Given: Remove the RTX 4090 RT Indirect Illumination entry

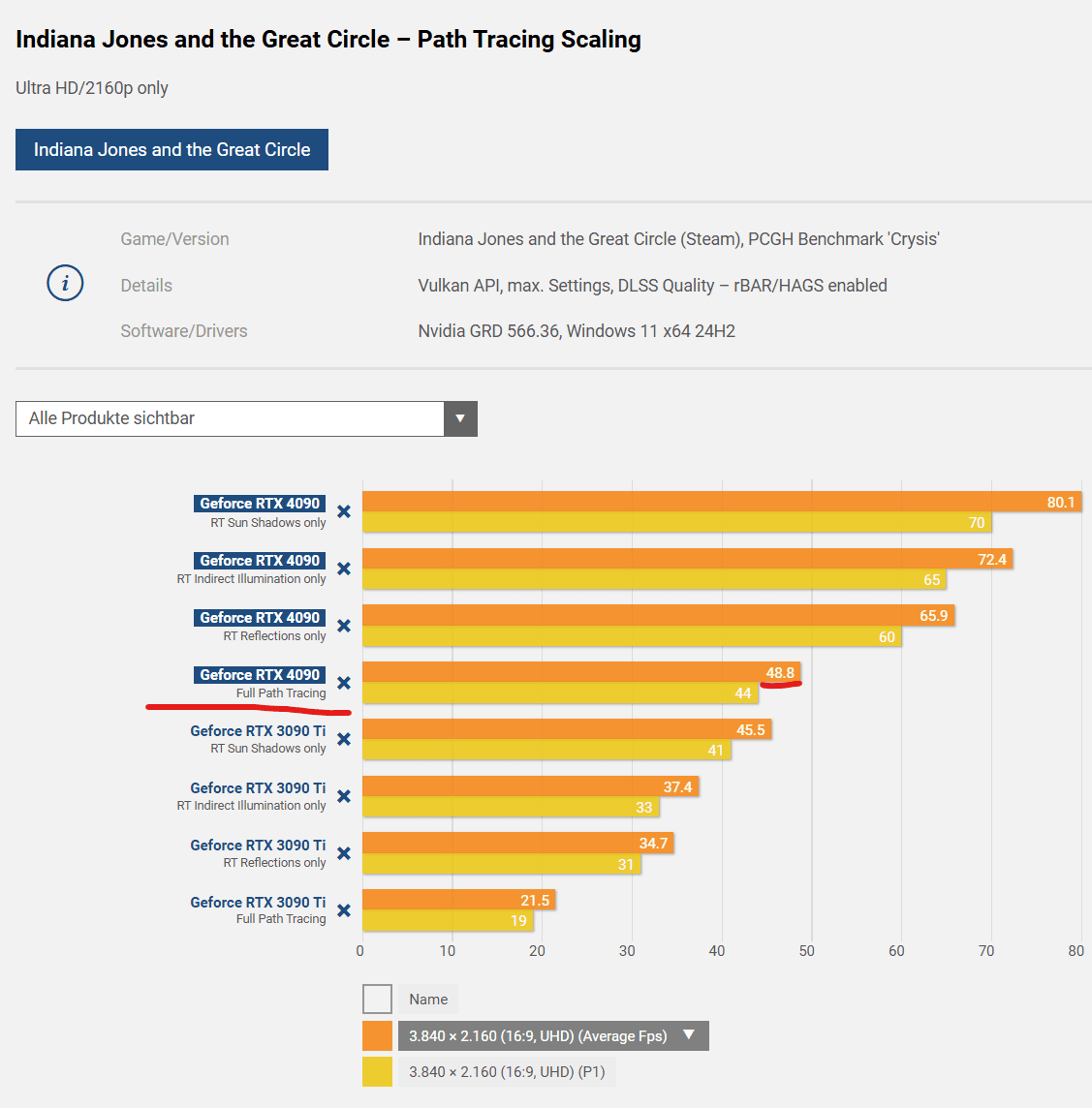Looking at the screenshot, I should [344, 569].
